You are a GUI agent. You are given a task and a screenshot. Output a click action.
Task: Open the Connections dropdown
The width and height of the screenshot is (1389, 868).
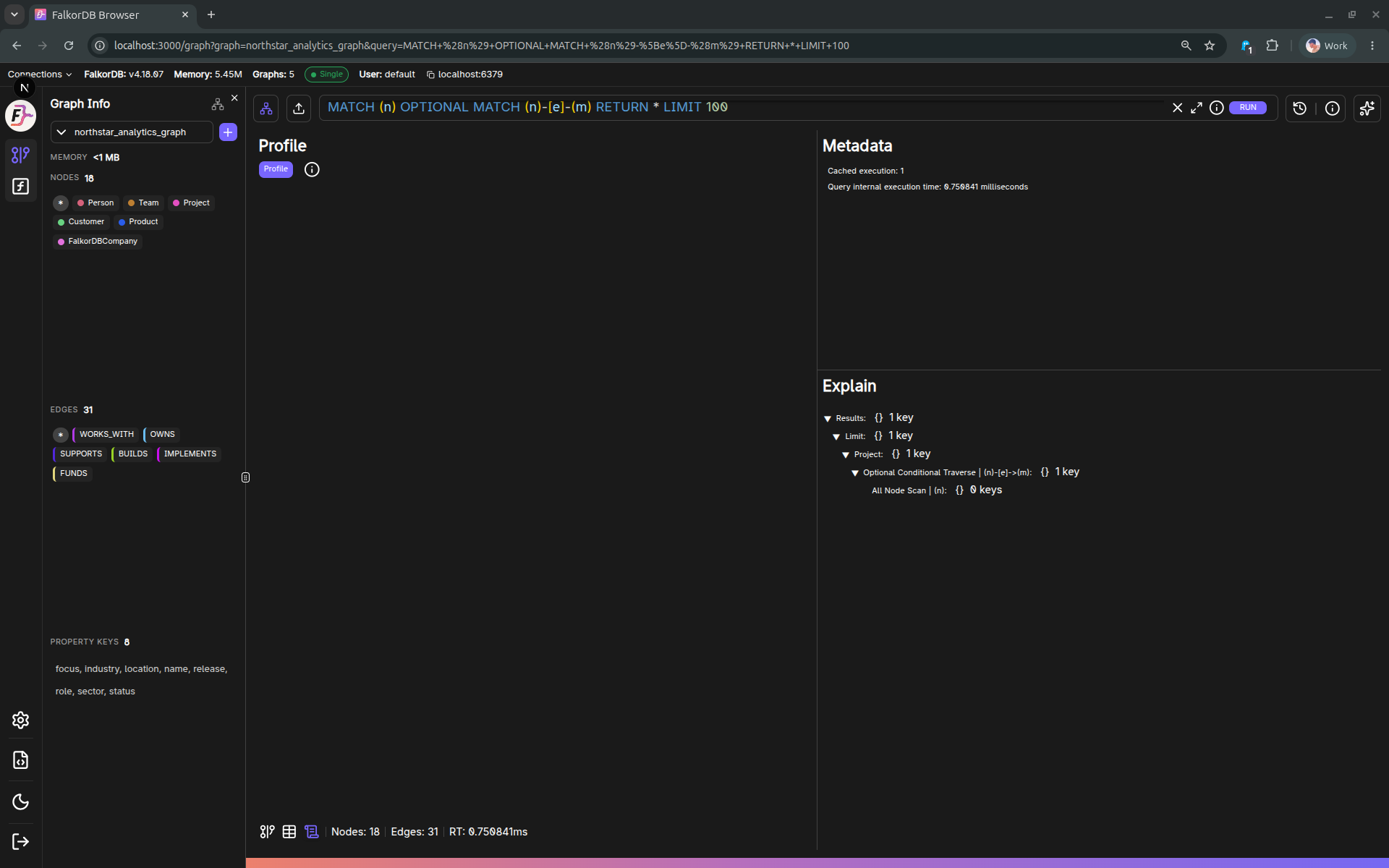point(40,75)
